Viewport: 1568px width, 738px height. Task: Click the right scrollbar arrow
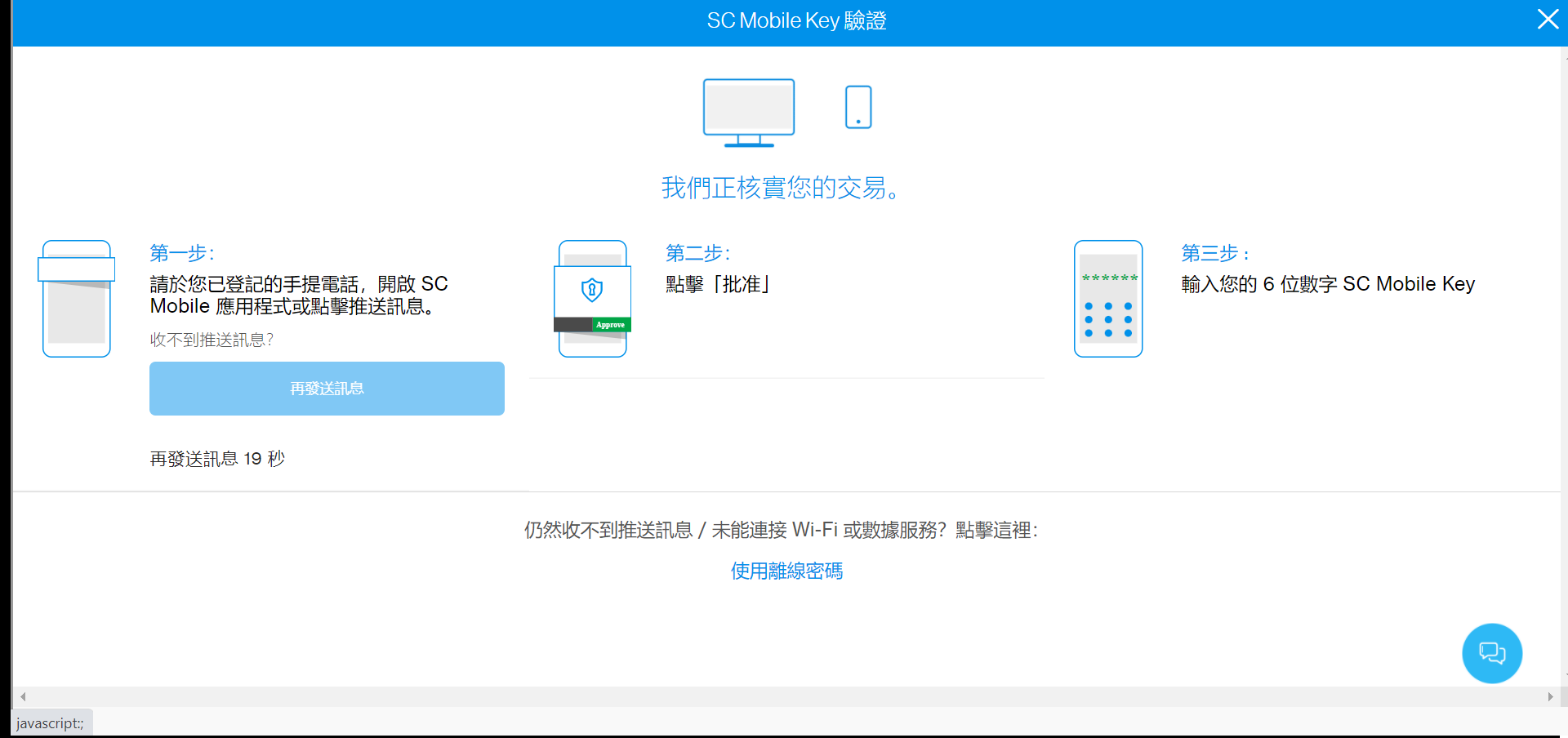1552,696
